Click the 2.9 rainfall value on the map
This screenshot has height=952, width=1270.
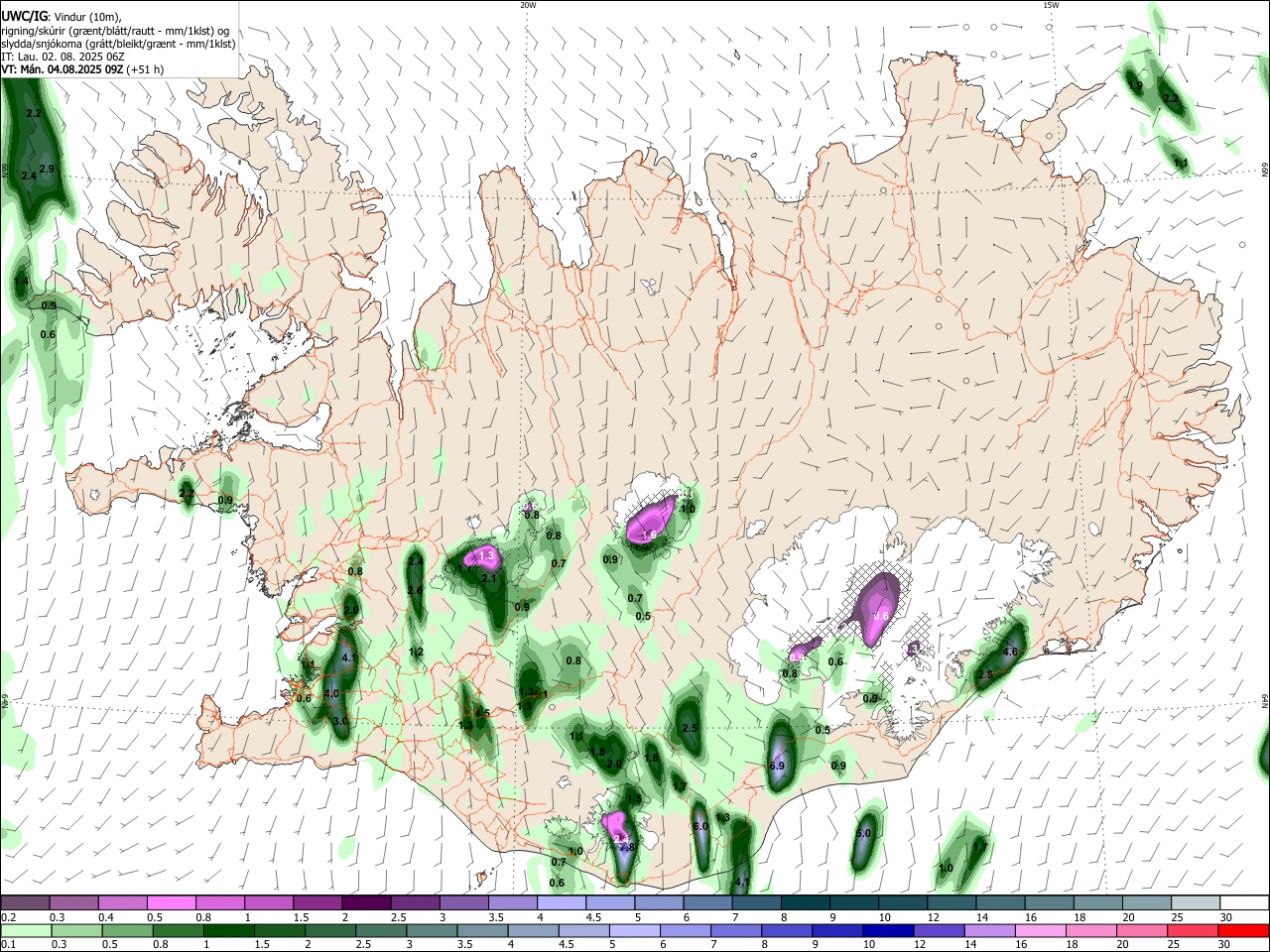click(46, 170)
